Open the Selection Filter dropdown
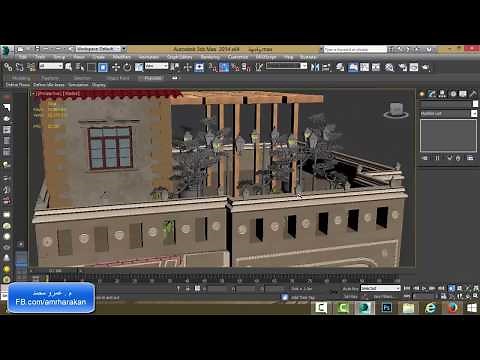 pos(51,66)
